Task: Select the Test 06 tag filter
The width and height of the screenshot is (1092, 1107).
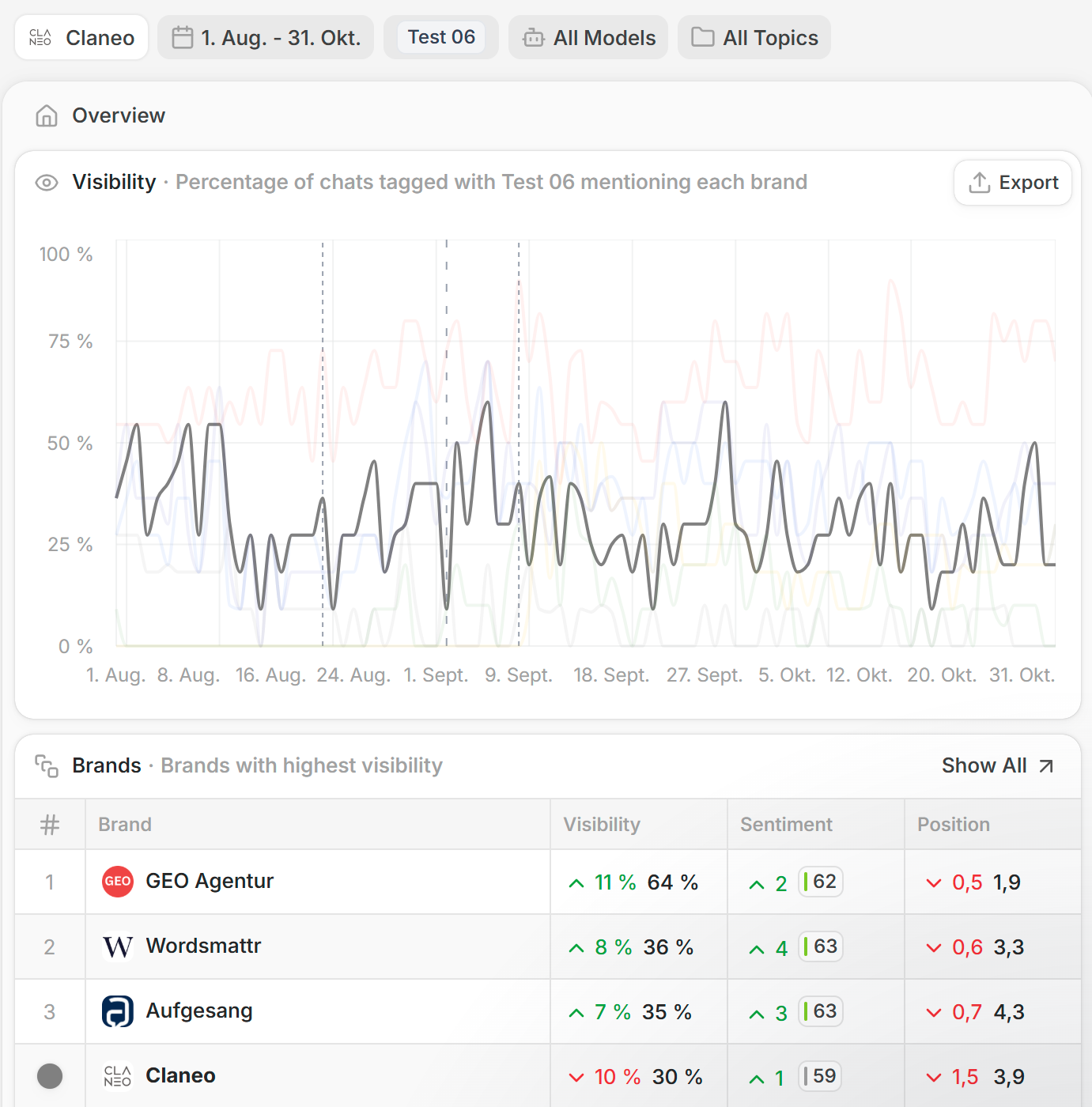Action: 441,37
